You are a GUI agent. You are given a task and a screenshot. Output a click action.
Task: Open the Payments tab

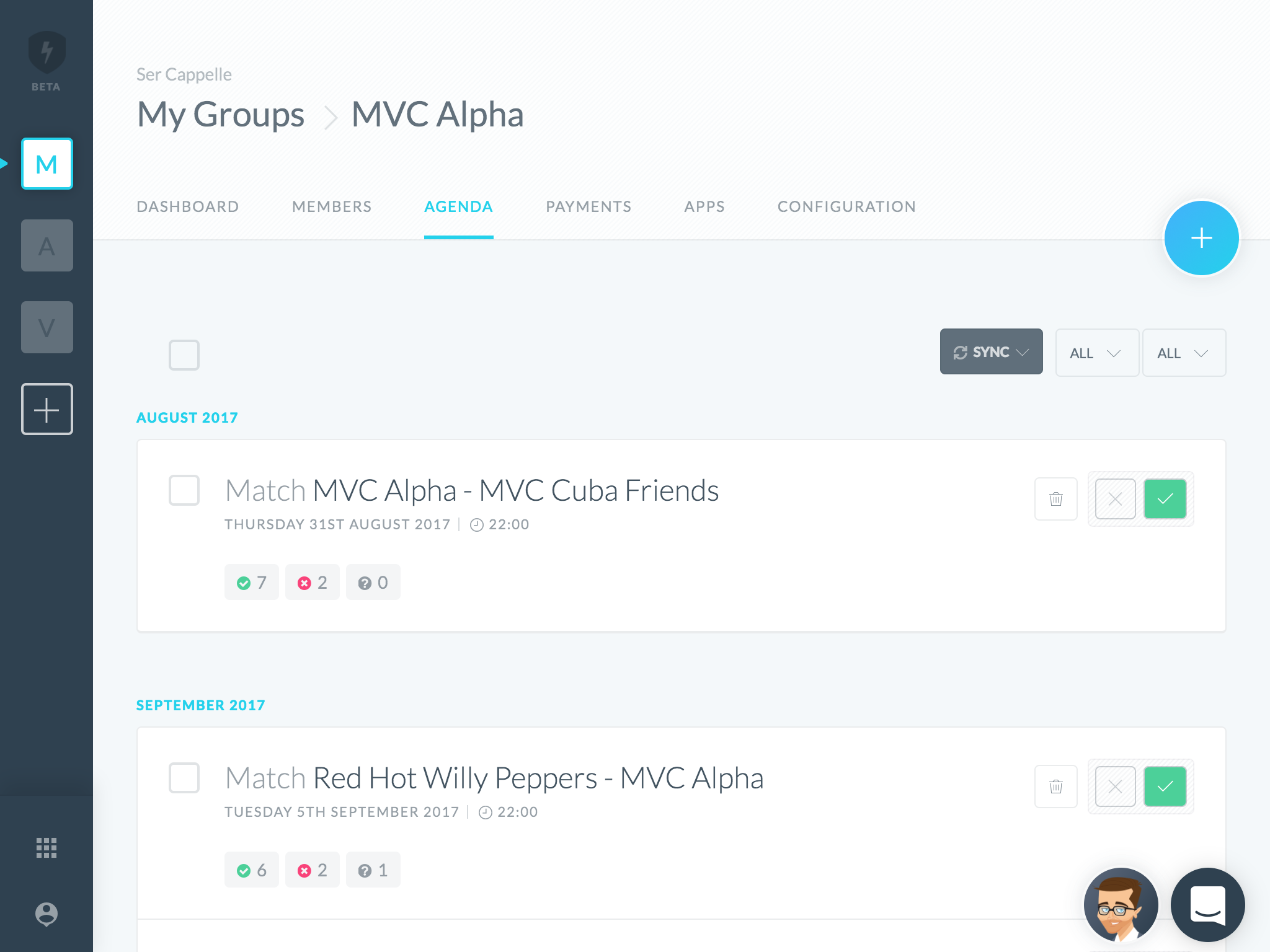588,207
